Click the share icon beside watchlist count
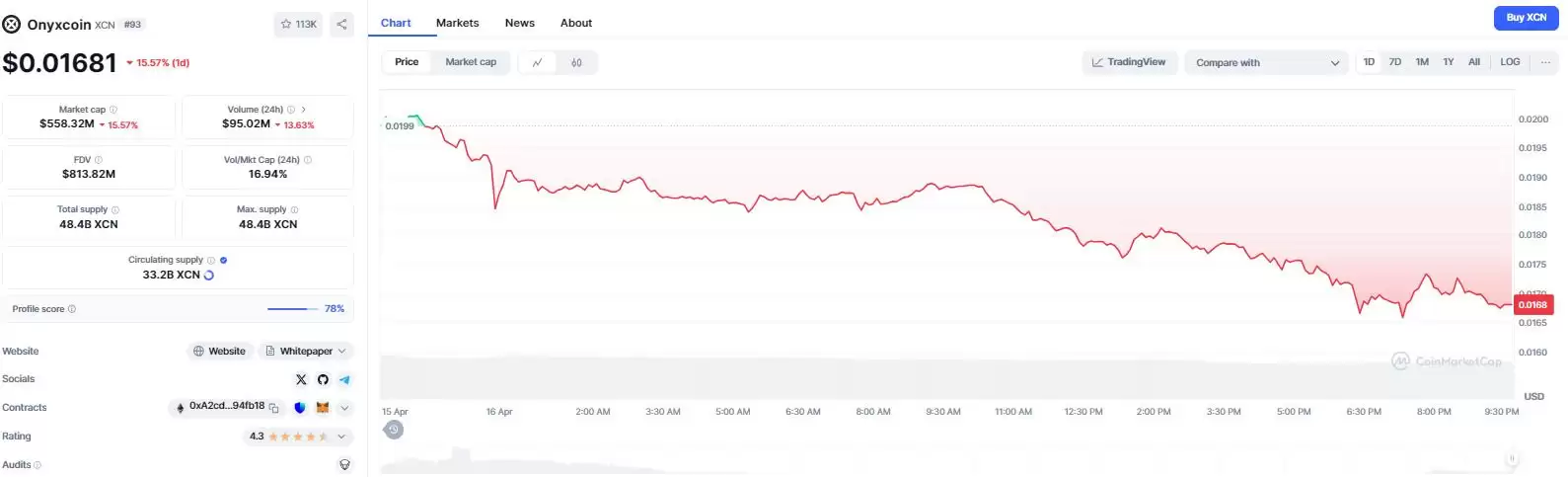Viewport: 1568px width, 477px height. pyautogui.click(x=341, y=24)
